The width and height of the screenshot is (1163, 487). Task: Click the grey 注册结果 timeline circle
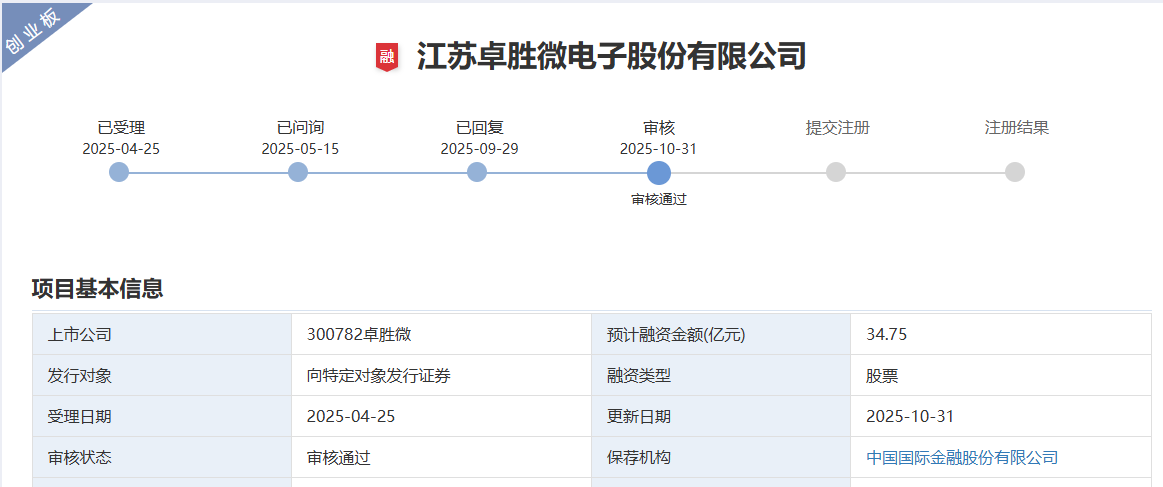[x=1015, y=172]
